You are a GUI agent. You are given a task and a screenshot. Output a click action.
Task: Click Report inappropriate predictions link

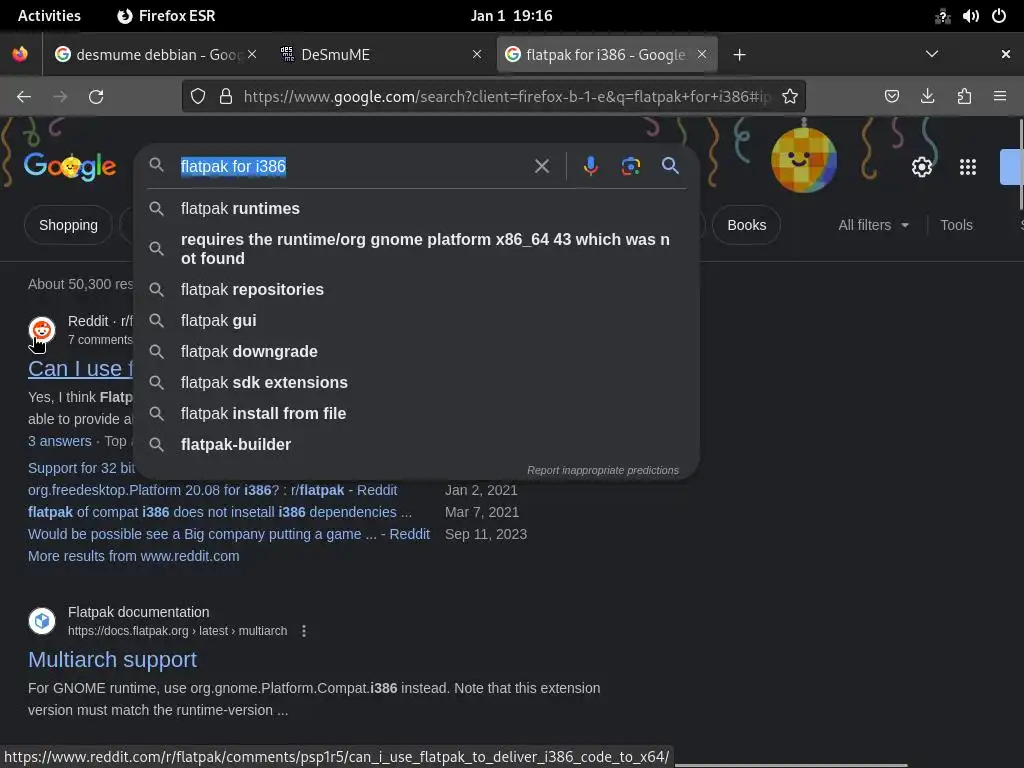pos(603,470)
